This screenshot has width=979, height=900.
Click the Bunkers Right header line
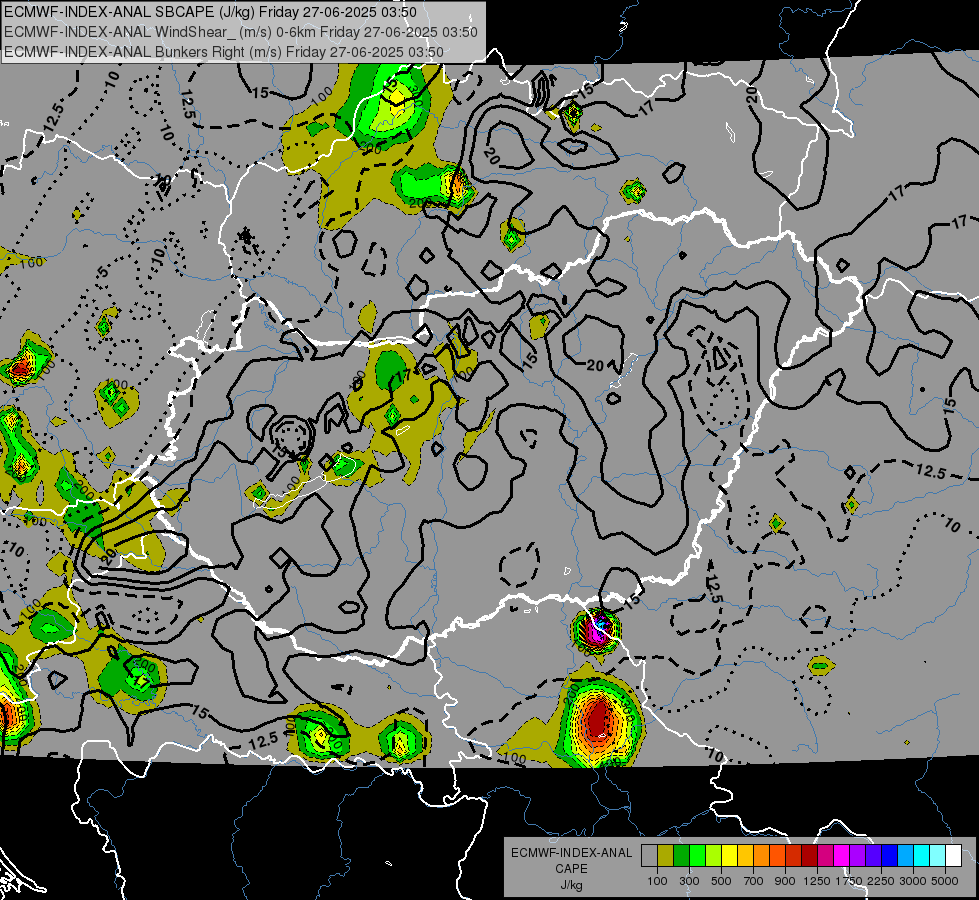click(224, 52)
